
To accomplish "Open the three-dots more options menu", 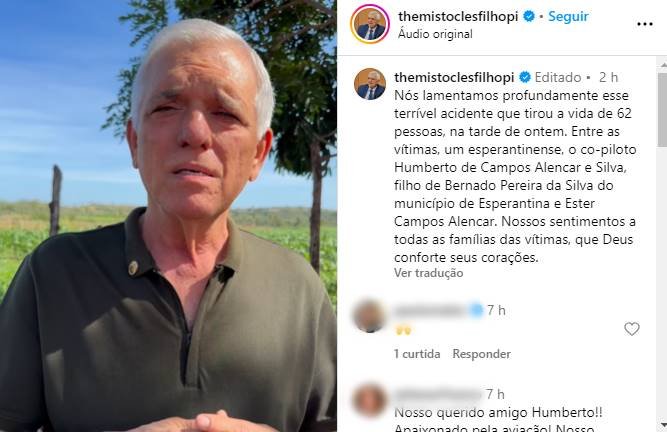I will pyautogui.click(x=644, y=24).
